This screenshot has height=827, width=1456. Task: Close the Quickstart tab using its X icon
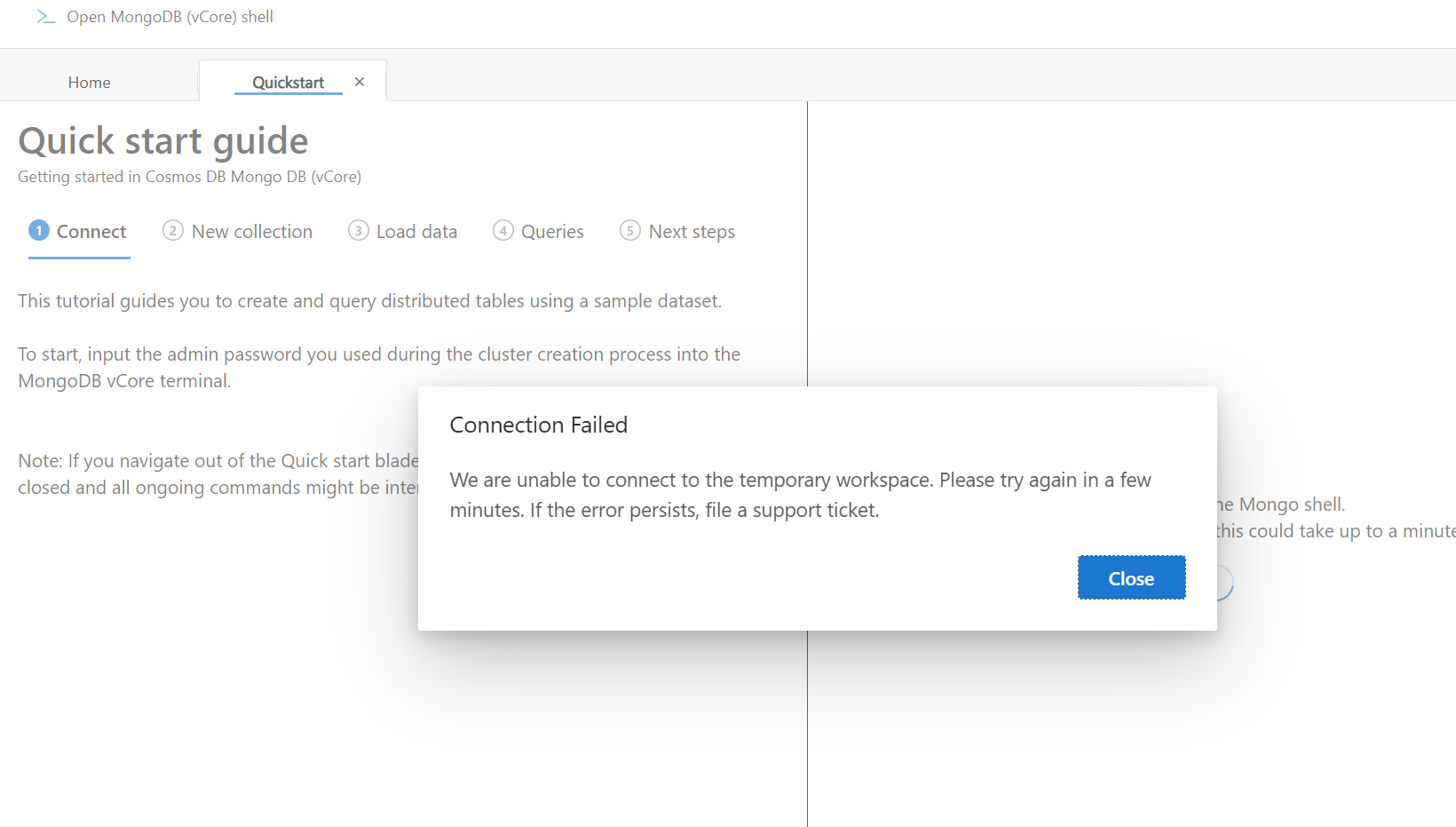[360, 81]
